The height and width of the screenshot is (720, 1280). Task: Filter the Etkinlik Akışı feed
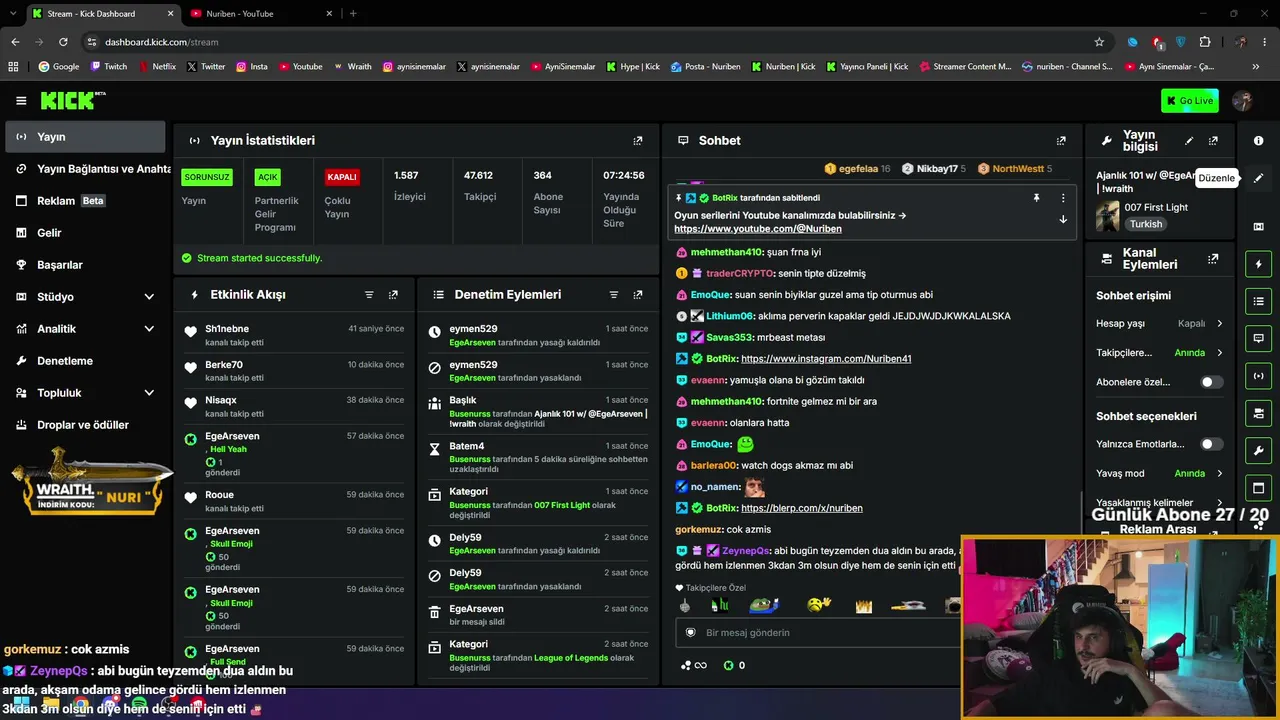[369, 295]
